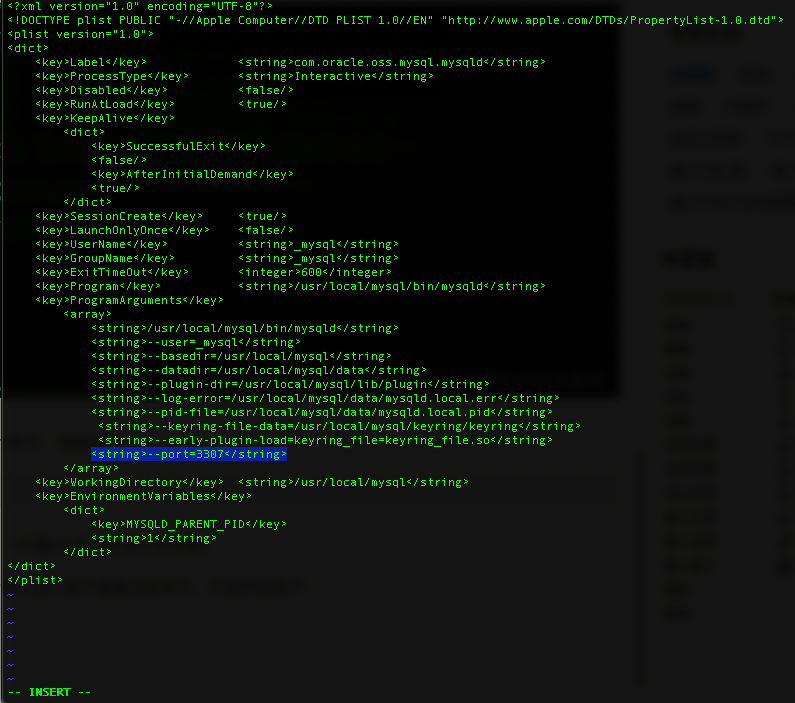Click the AfterInitialDemand key
Viewport: 795px width, 703px height.
(x=192, y=174)
